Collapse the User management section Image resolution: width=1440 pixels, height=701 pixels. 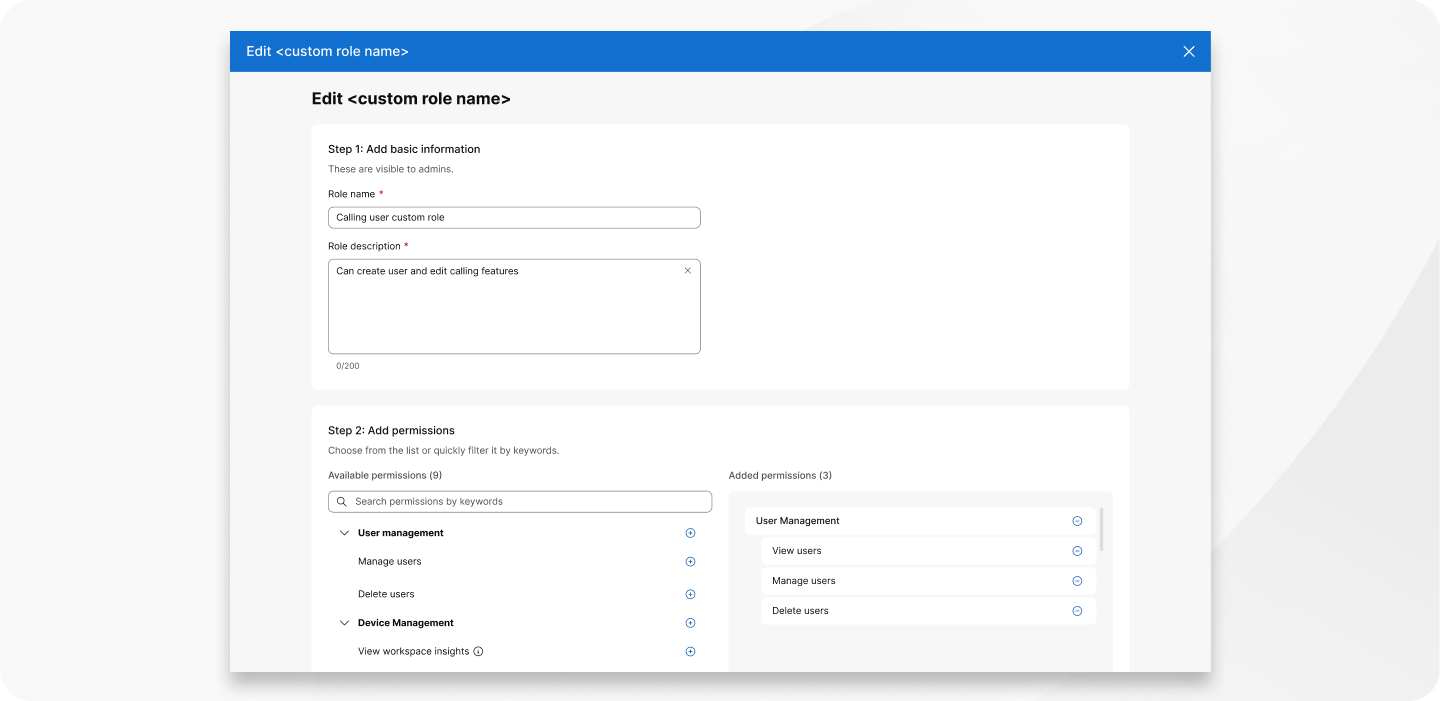[x=344, y=533]
